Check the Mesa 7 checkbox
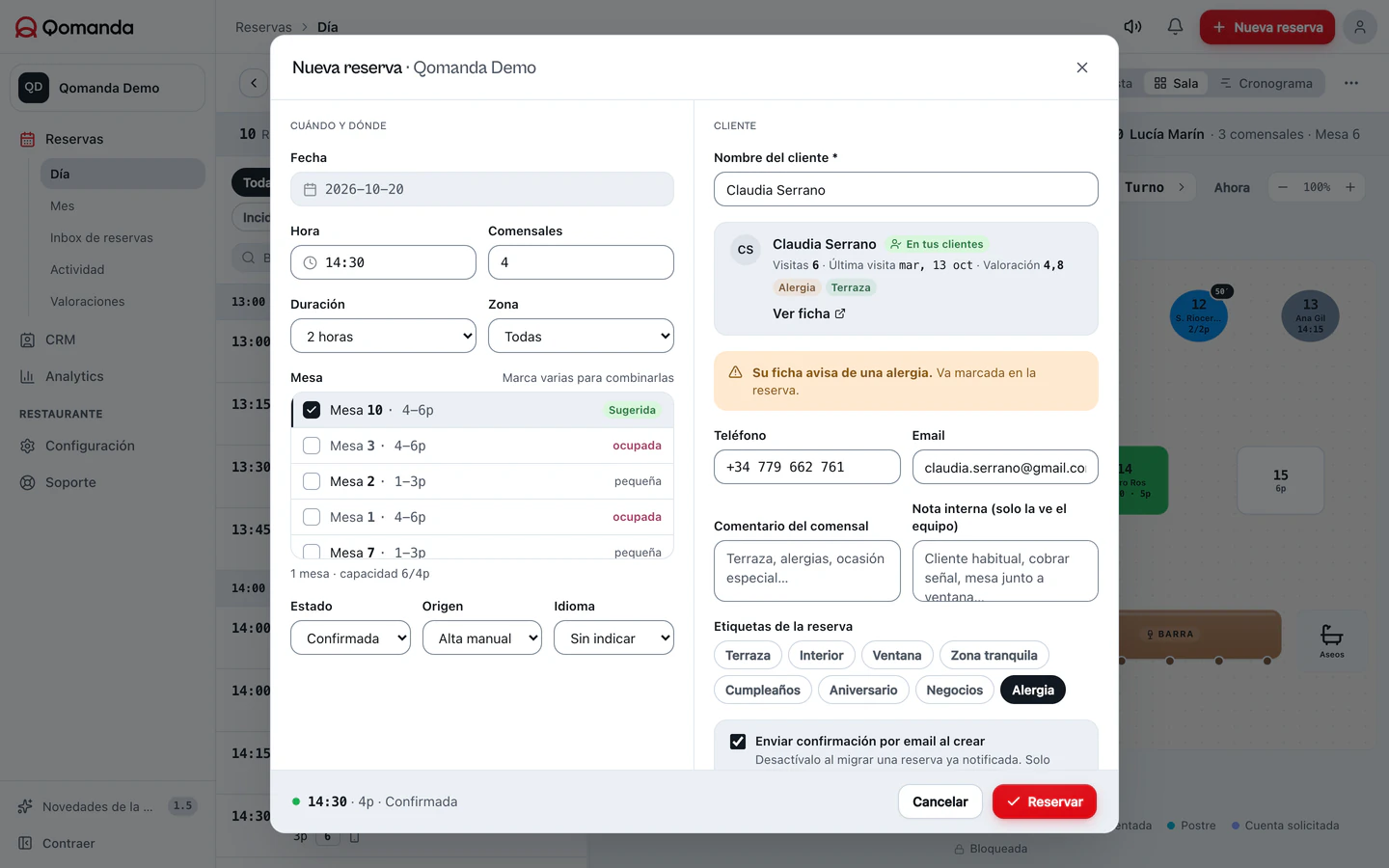The height and width of the screenshot is (868, 1389). coord(312,552)
